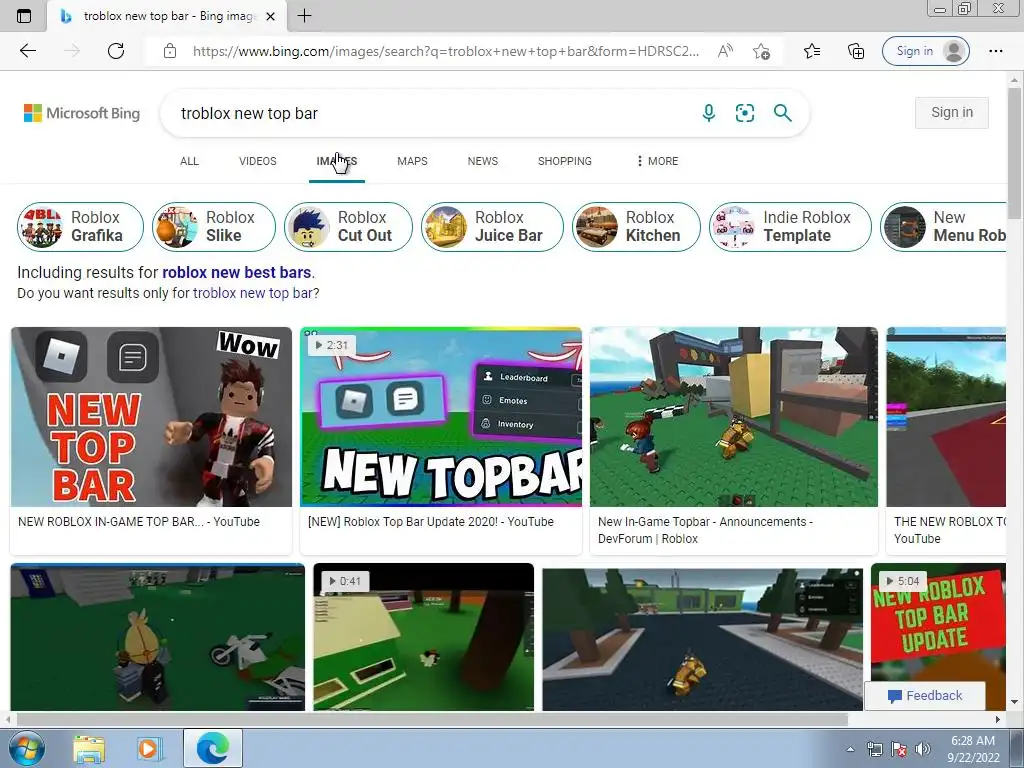Image resolution: width=1024 pixels, height=768 pixels.
Task: Select the Indie Roblox Template chip
Action: tap(790, 227)
